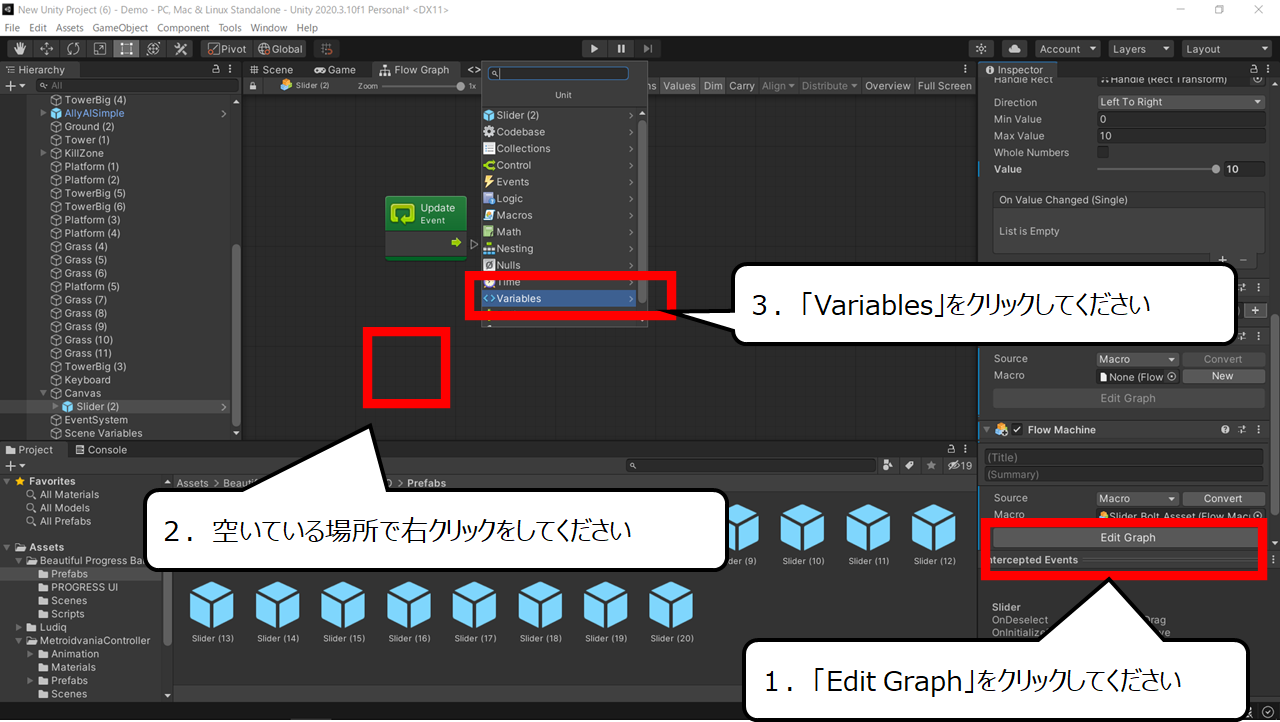Toggle Values display in graph toolbar

pyautogui.click(x=679, y=86)
